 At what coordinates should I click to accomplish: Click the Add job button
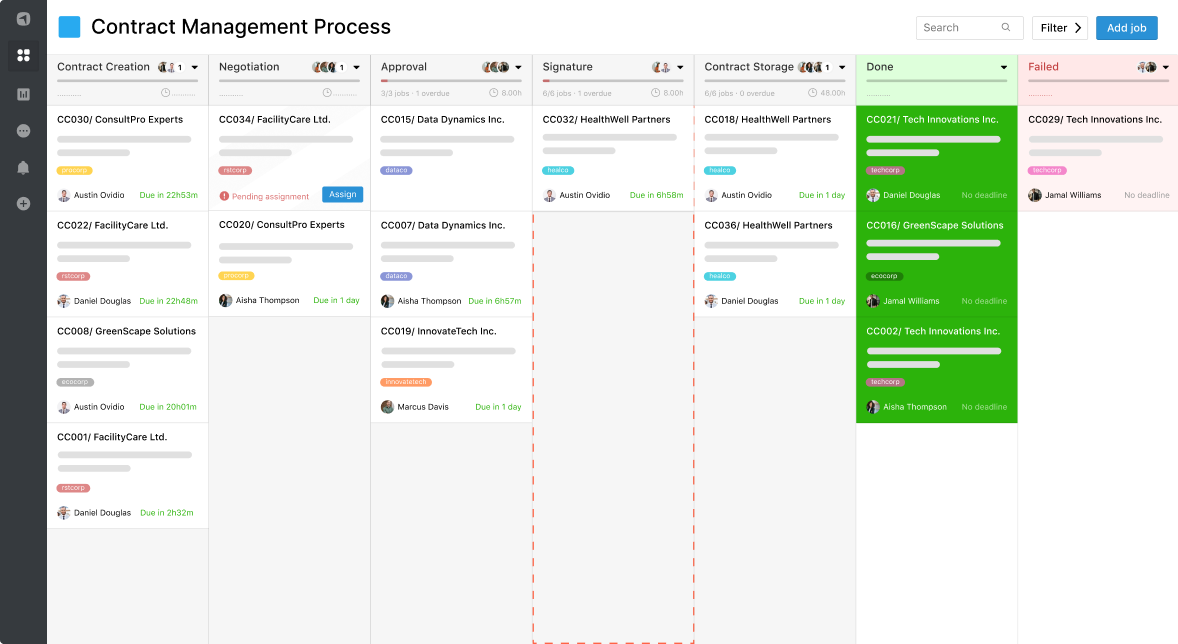tap(1126, 28)
